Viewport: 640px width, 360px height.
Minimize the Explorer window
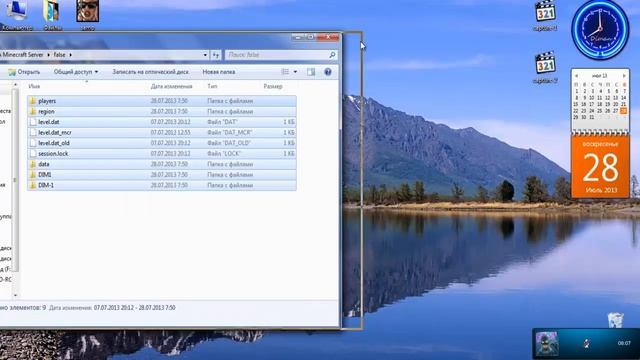point(298,37)
